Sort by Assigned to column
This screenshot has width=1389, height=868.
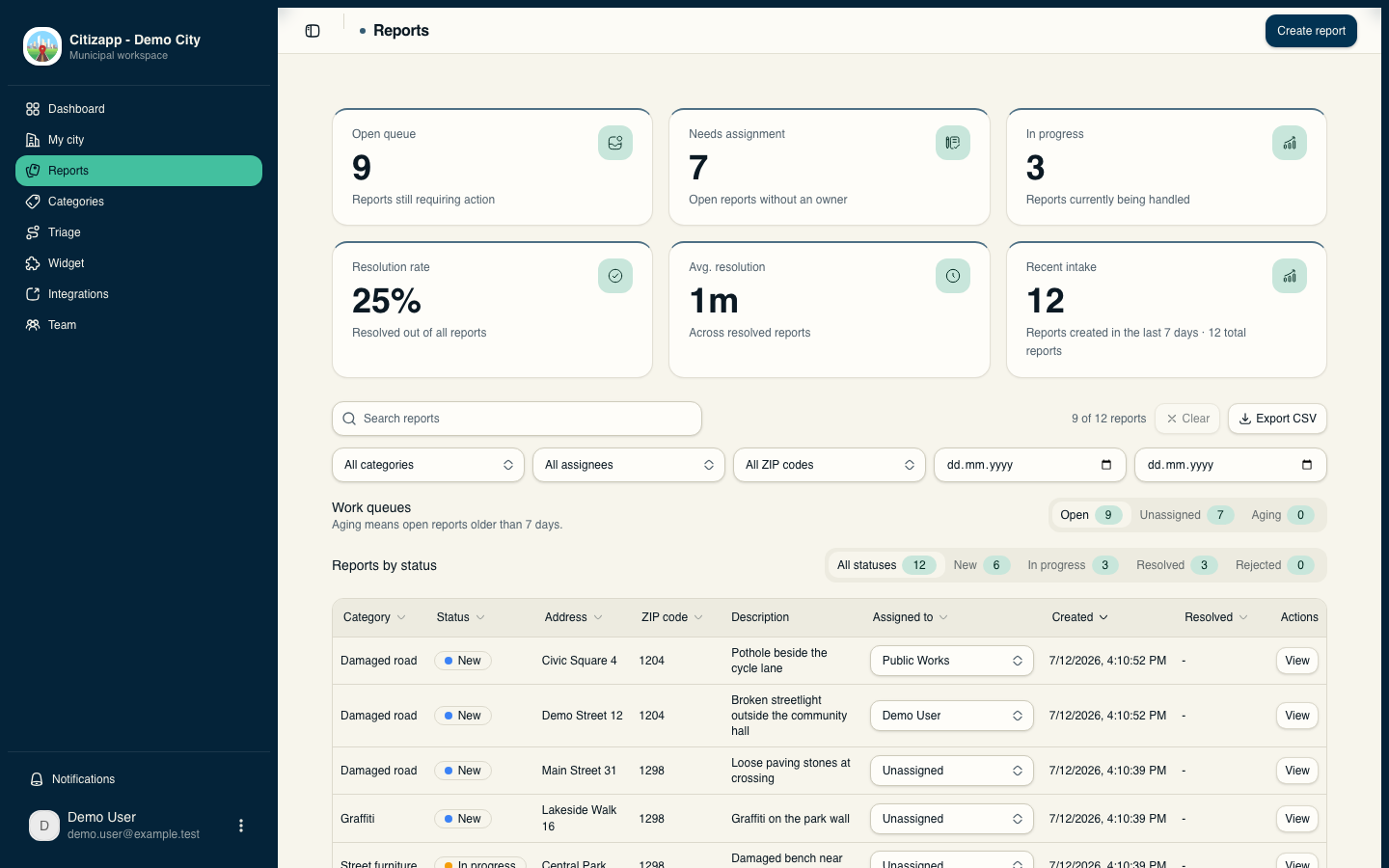point(910,617)
